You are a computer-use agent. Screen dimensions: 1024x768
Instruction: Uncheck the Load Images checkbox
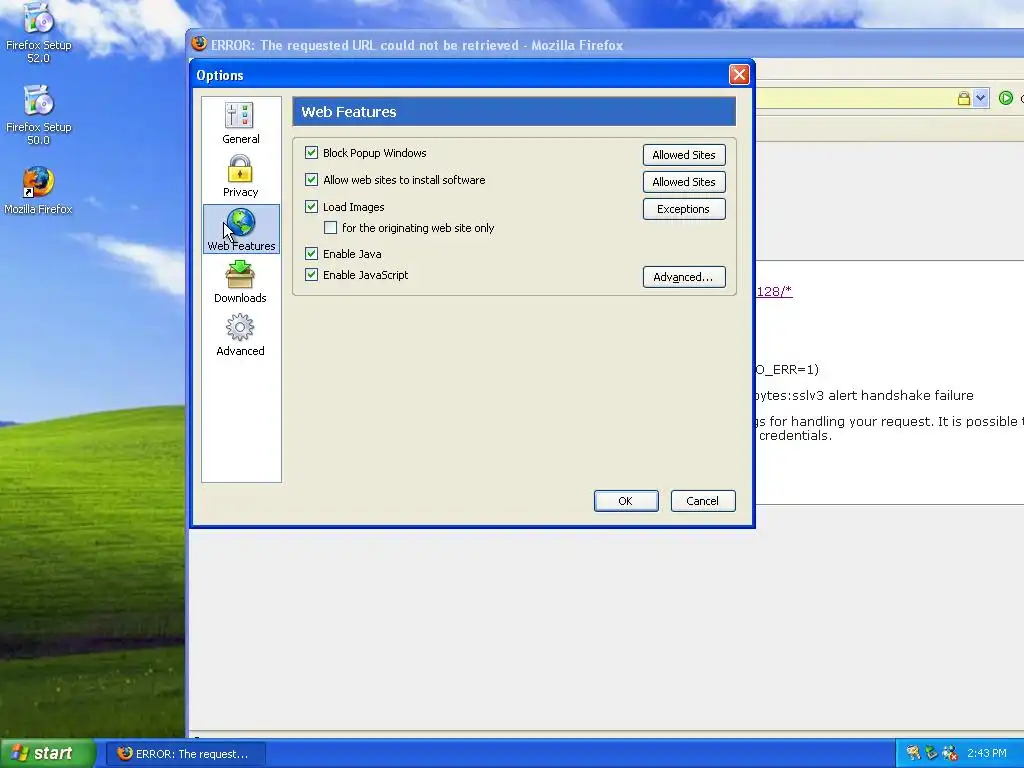point(312,207)
